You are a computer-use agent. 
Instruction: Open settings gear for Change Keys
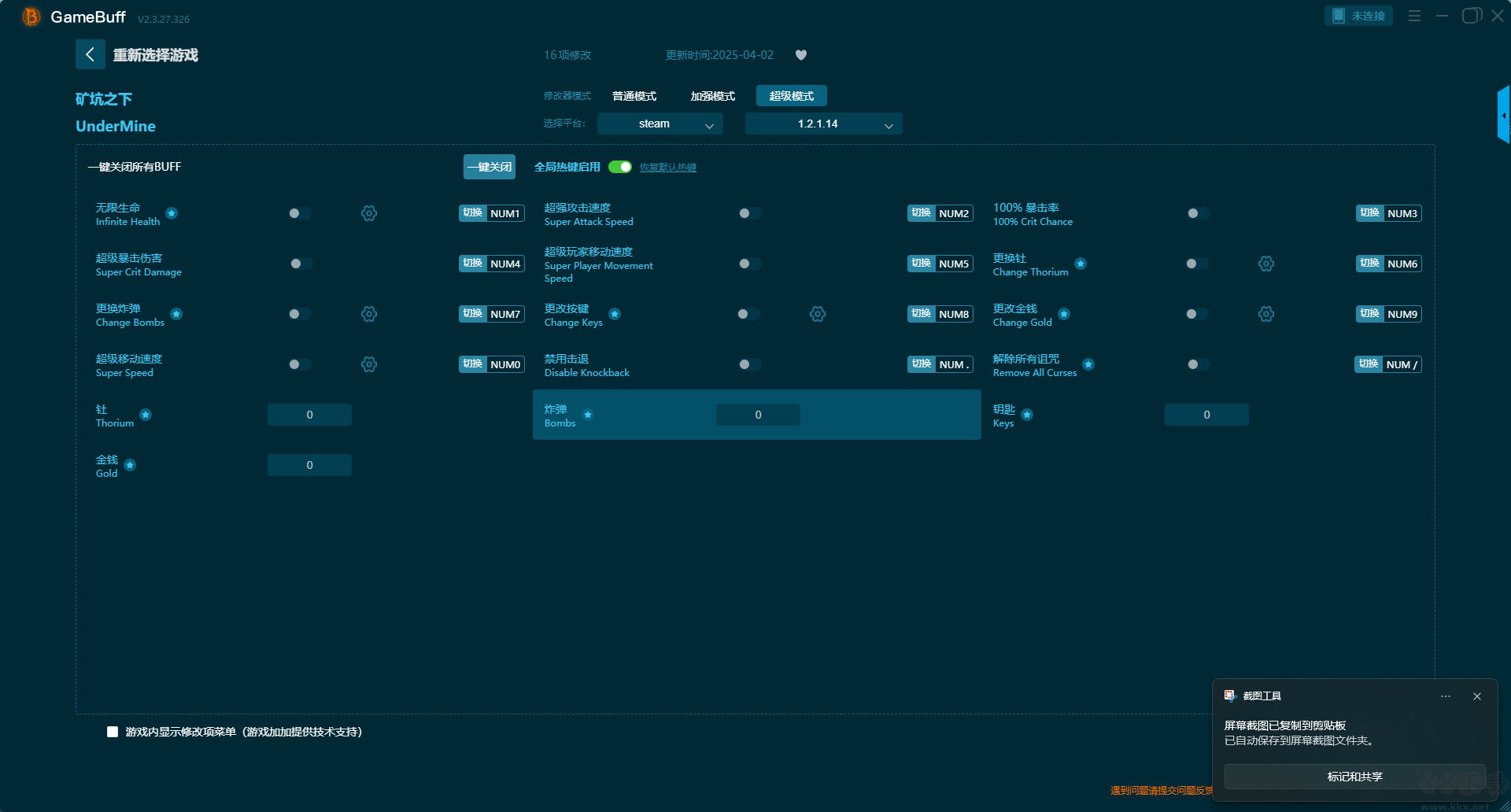click(x=818, y=314)
